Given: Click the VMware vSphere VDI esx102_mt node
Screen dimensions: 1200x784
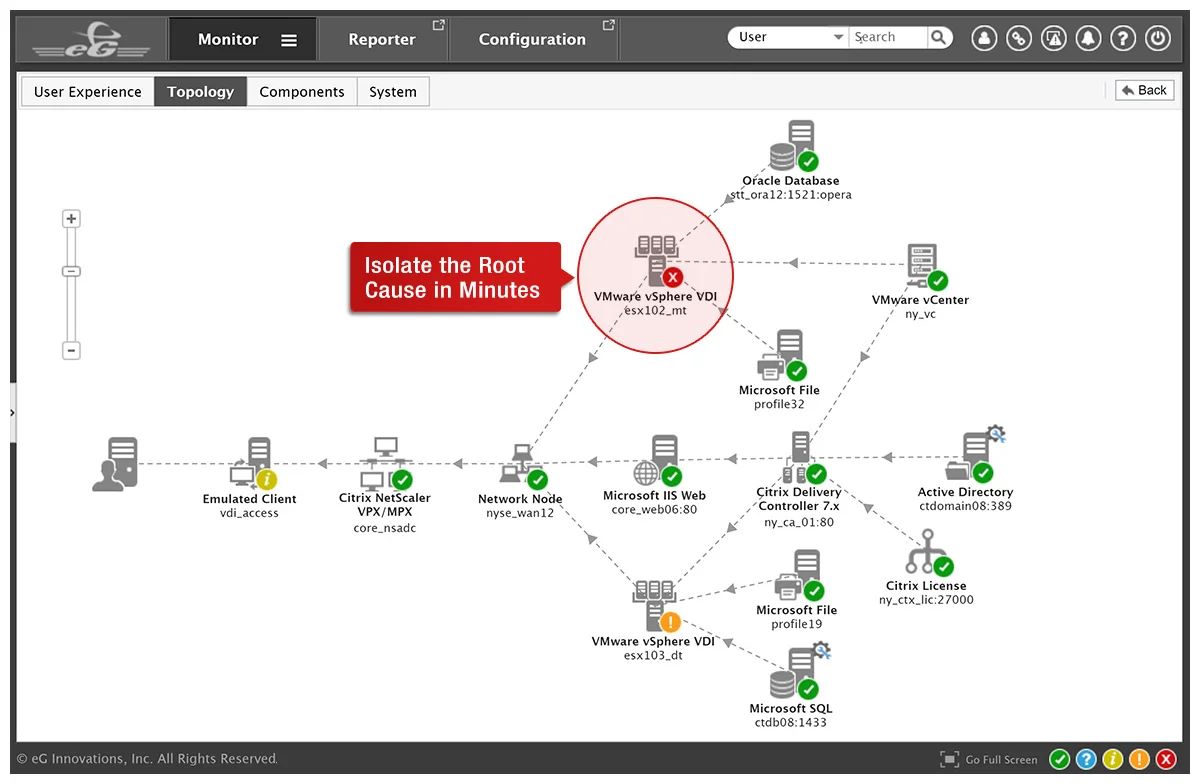Looking at the screenshot, I should click(655, 260).
